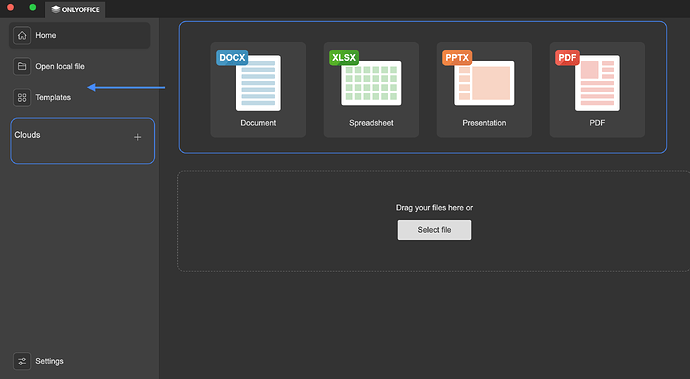Create a new XLSX Spreadsheet
This screenshot has height=379, width=690.
coord(371,90)
